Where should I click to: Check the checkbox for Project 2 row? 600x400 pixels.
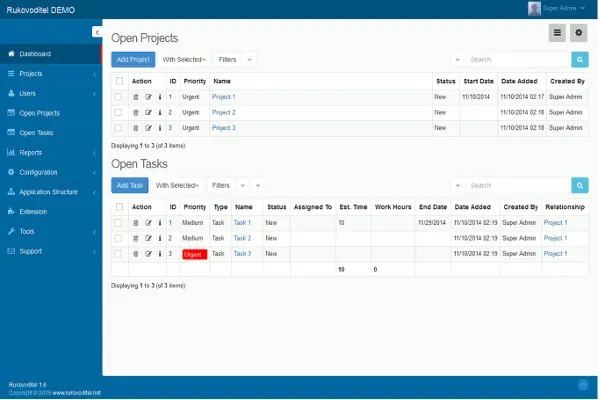pyautogui.click(x=119, y=113)
